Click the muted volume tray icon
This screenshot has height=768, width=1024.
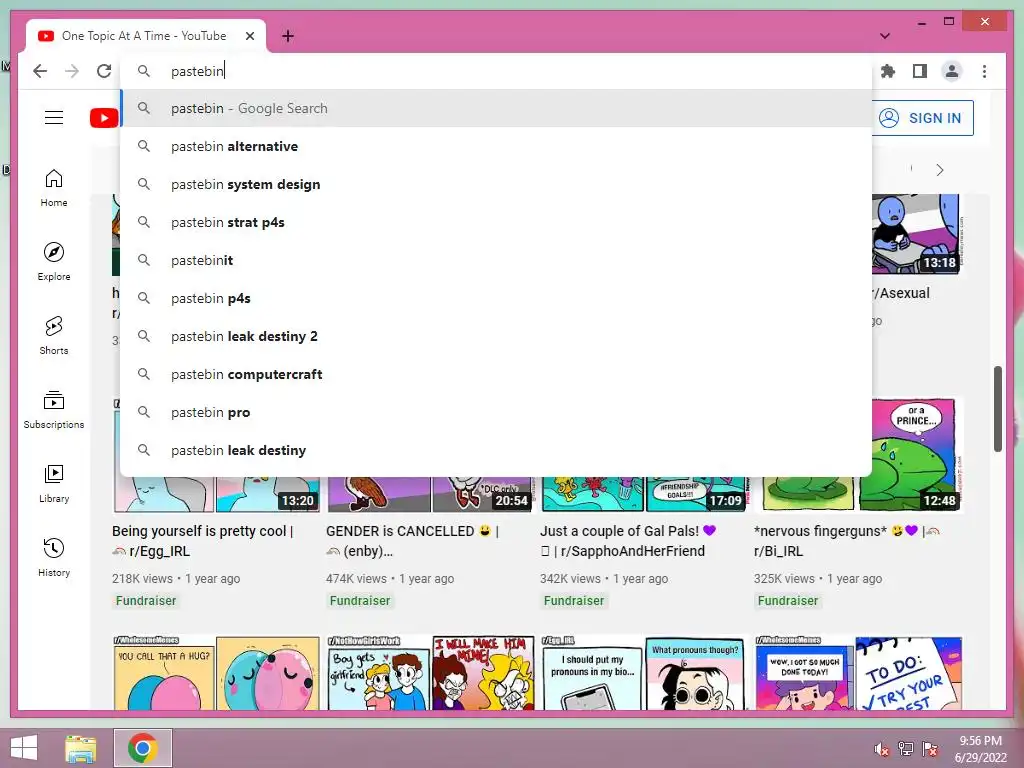[x=881, y=749]
